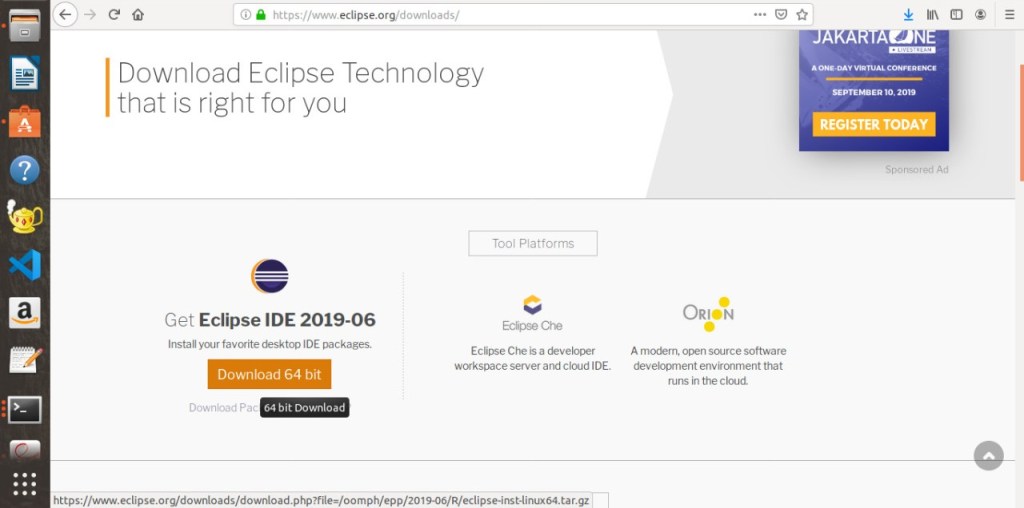Open the Orion logo link

(708, 313)
